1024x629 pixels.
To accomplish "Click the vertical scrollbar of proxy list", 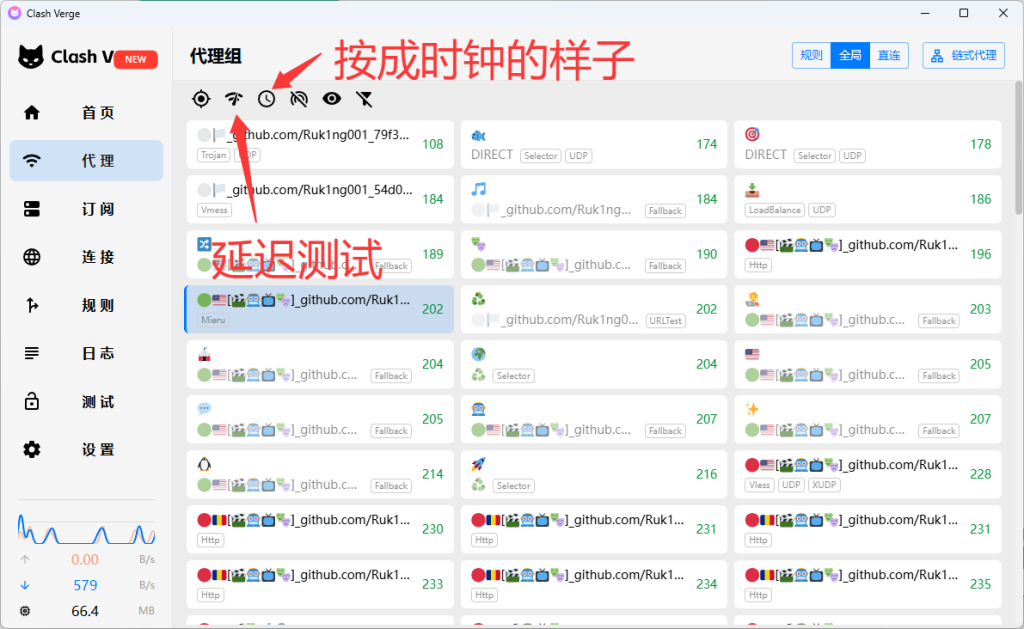I will [1019, 148].
